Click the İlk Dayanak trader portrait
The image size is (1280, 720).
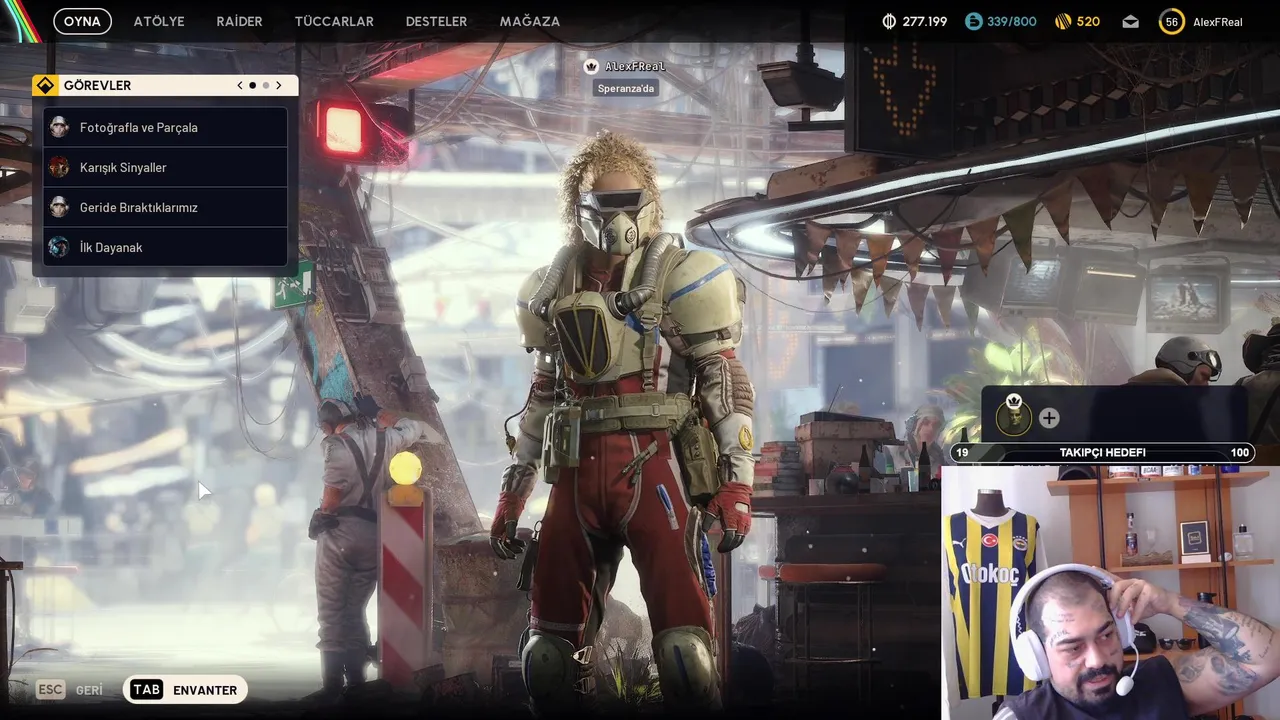pos(59,247)
